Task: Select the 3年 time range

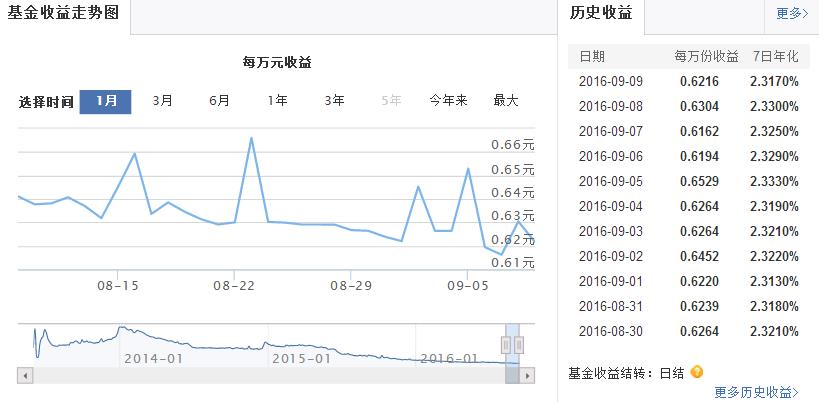Action: 334,101
